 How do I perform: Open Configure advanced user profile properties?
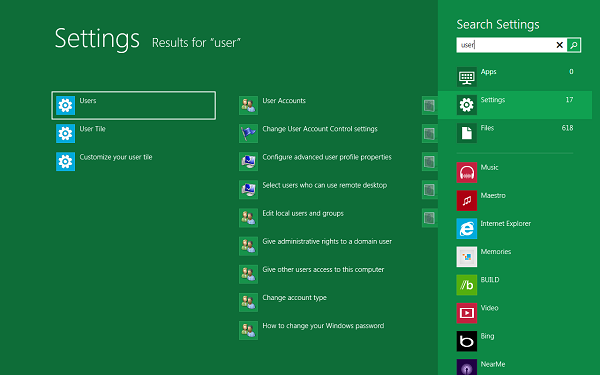[327, 157]
